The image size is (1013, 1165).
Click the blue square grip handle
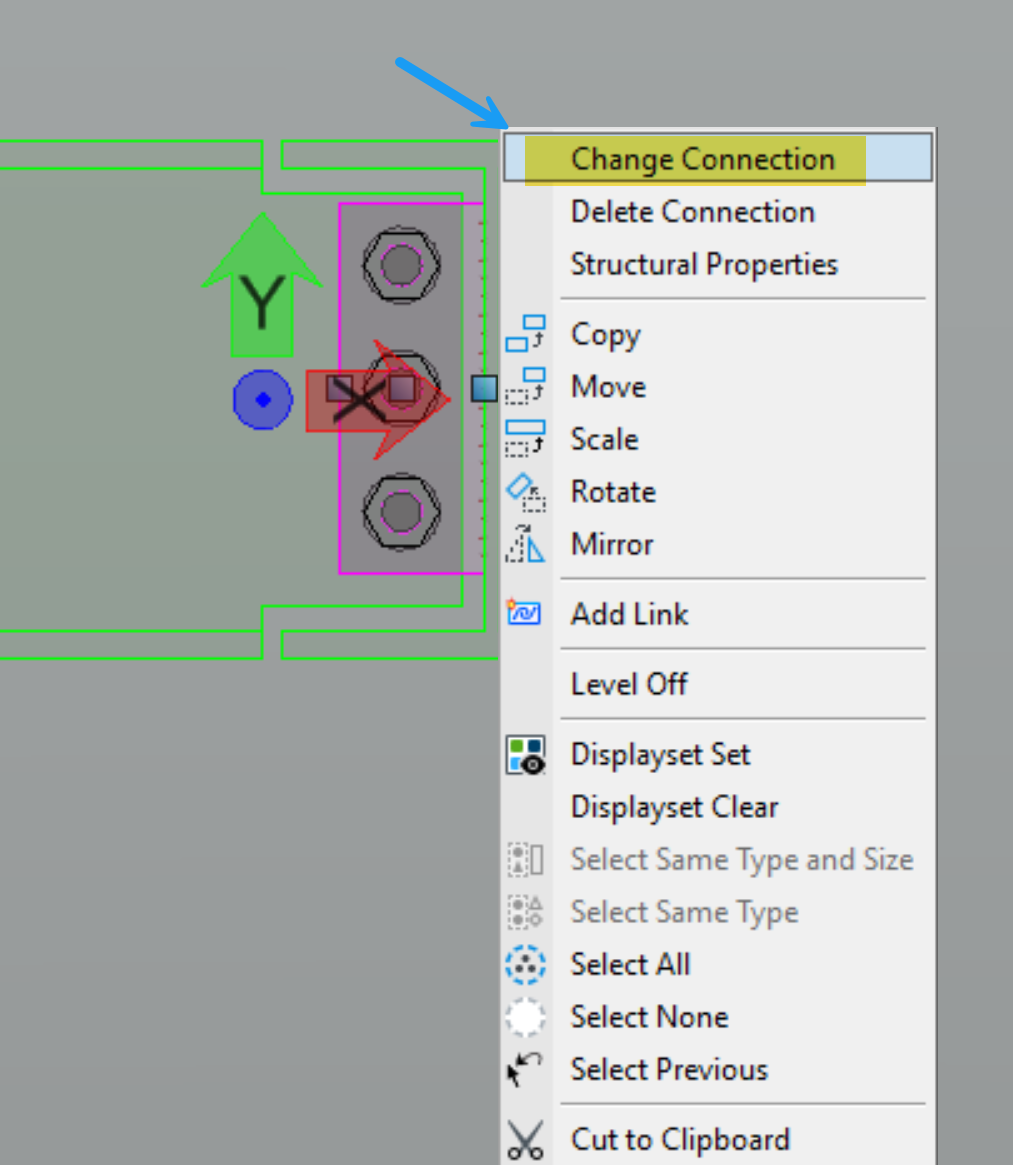point(484,388)
